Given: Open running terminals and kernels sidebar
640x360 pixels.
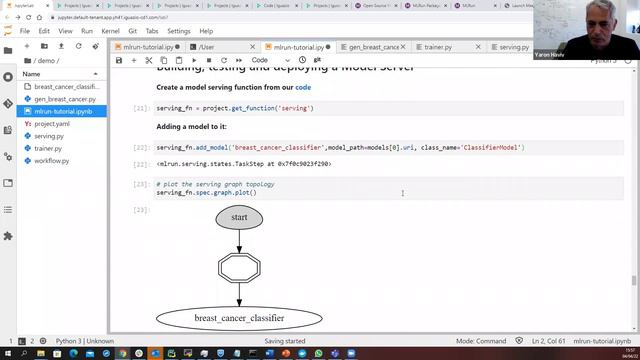Looking at the screenshot, I should (x=8, y=77).
